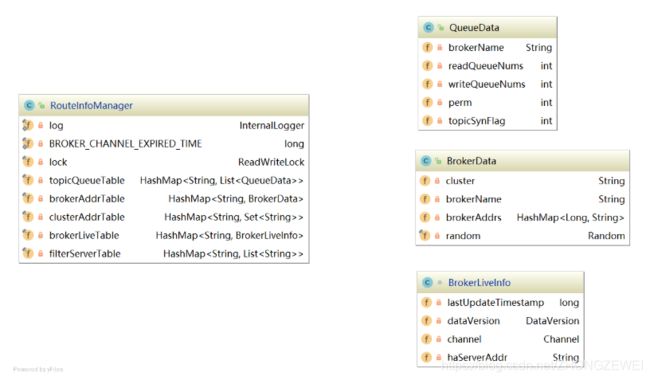The height and width of the screenshot is (380, 650).
Task: Select the clusterAddrTable field name
Action: tap(87, 217)
